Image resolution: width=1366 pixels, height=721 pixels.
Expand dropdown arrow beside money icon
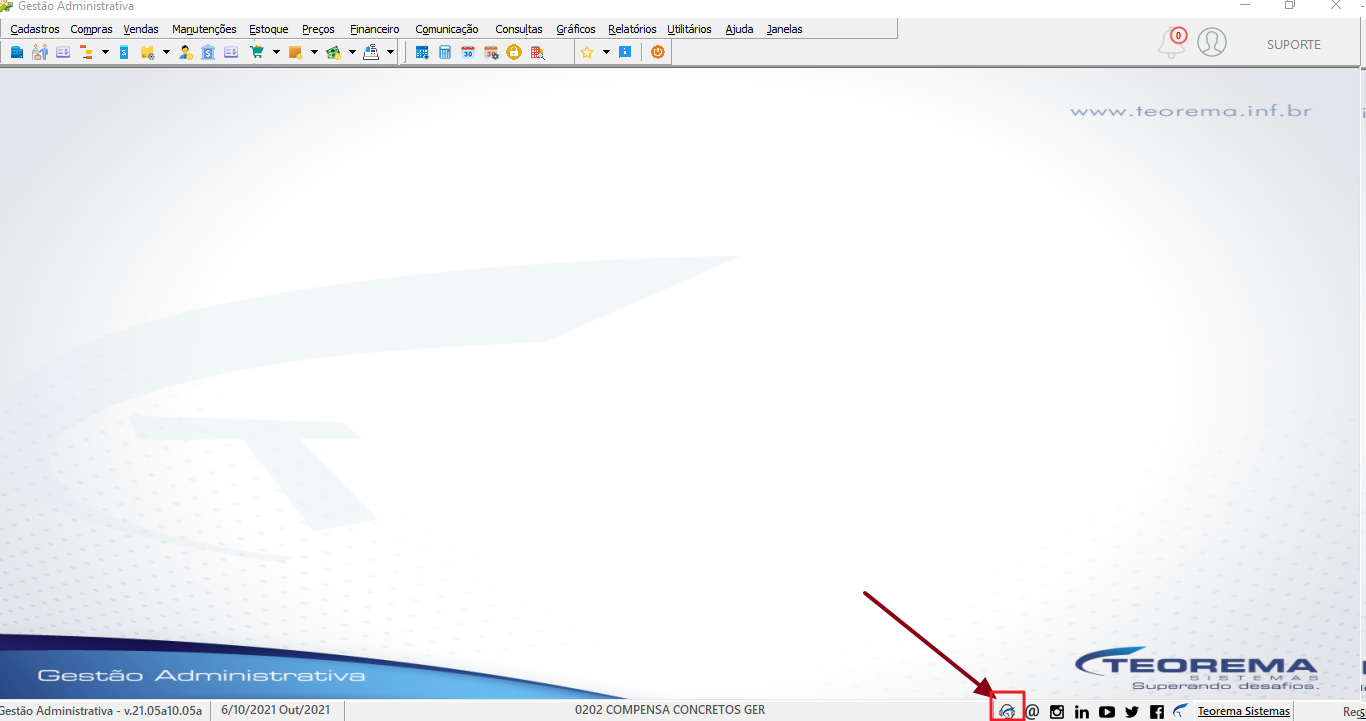tap(352, 52)
